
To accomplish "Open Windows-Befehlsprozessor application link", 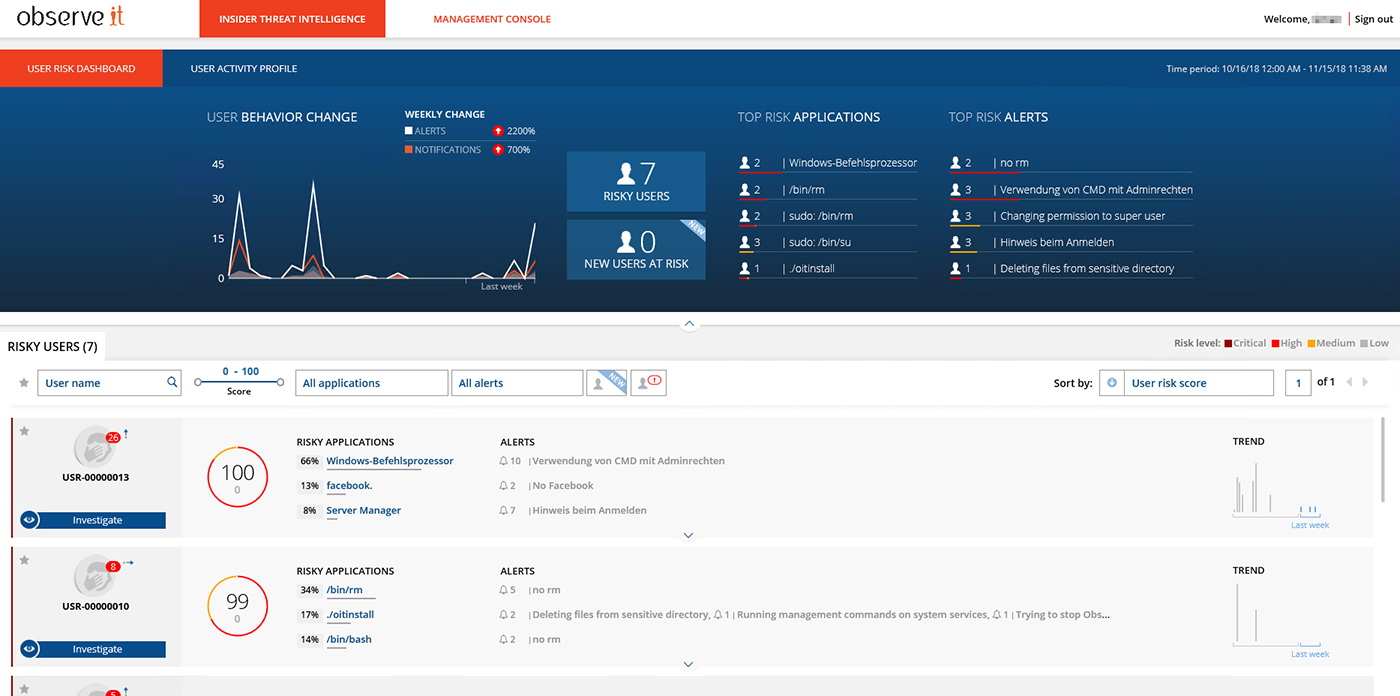I will (390, 461).
